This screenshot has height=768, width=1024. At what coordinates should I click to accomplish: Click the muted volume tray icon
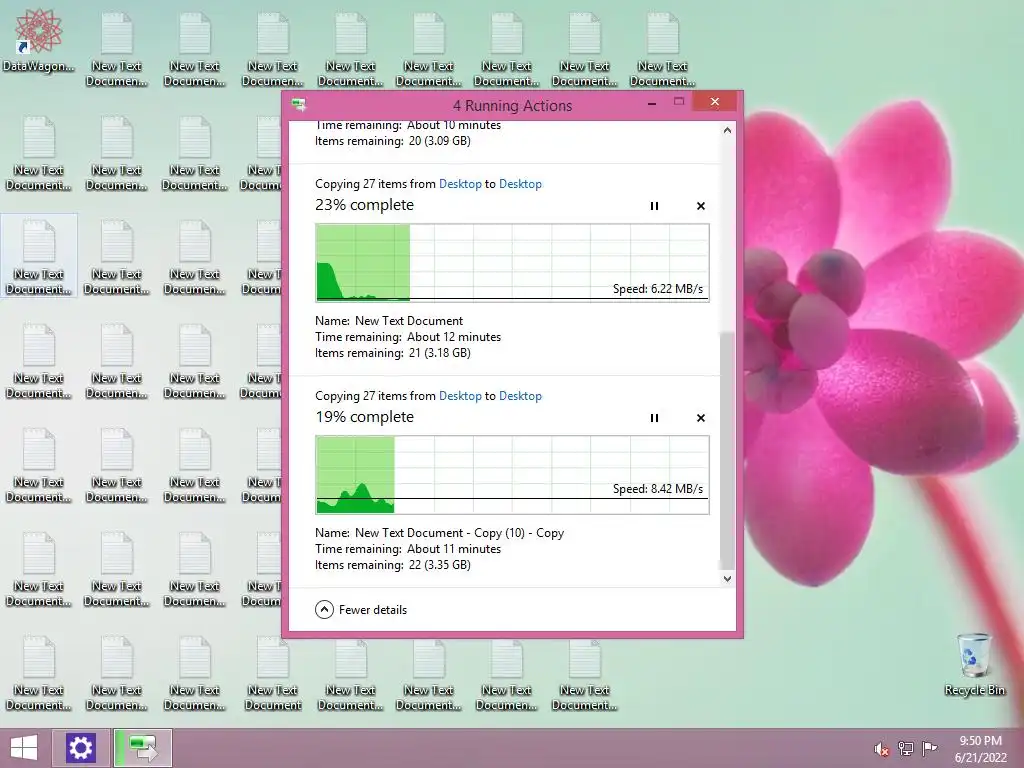point(882,748)
